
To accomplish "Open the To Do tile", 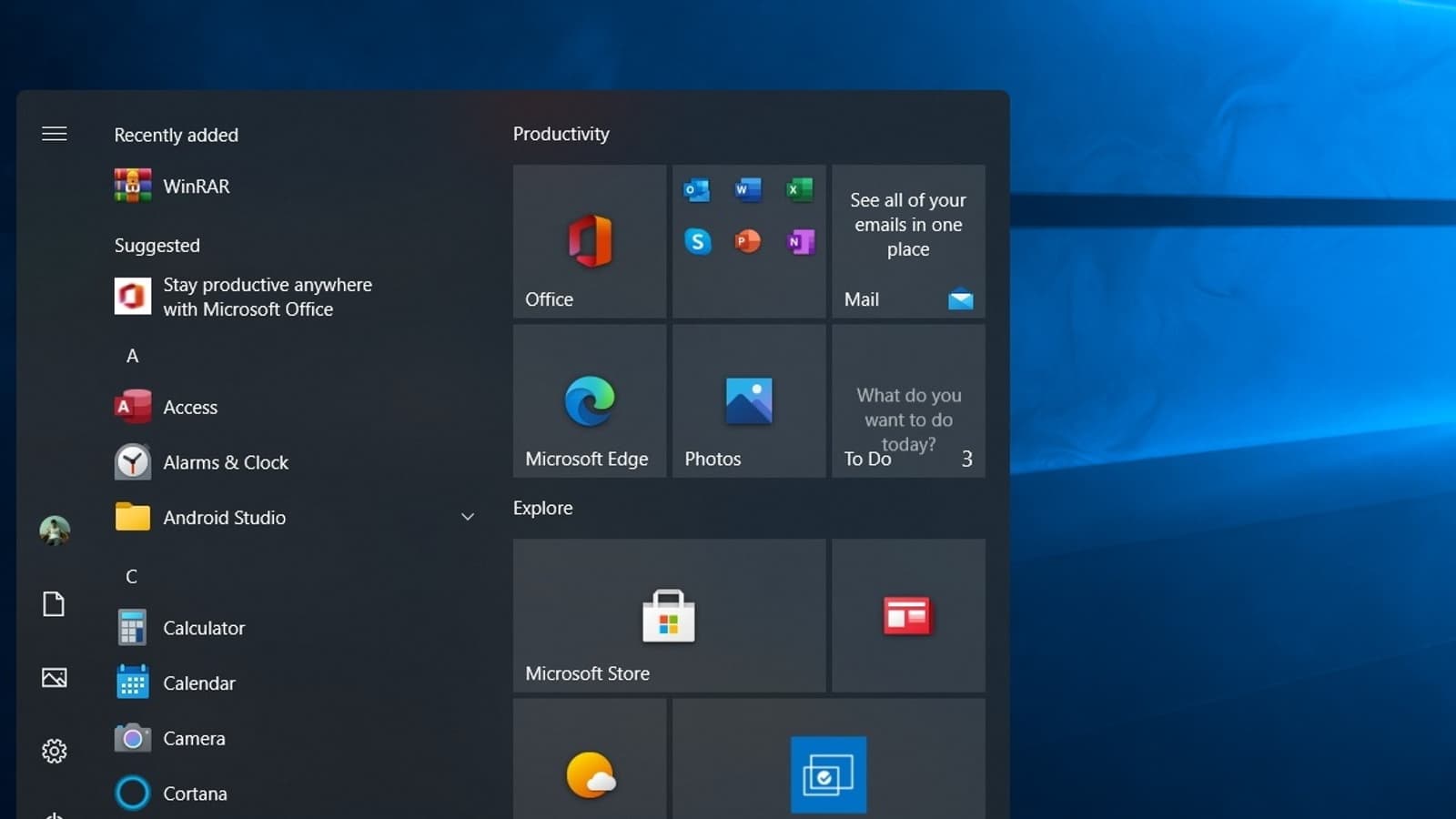I will (908, 400).
